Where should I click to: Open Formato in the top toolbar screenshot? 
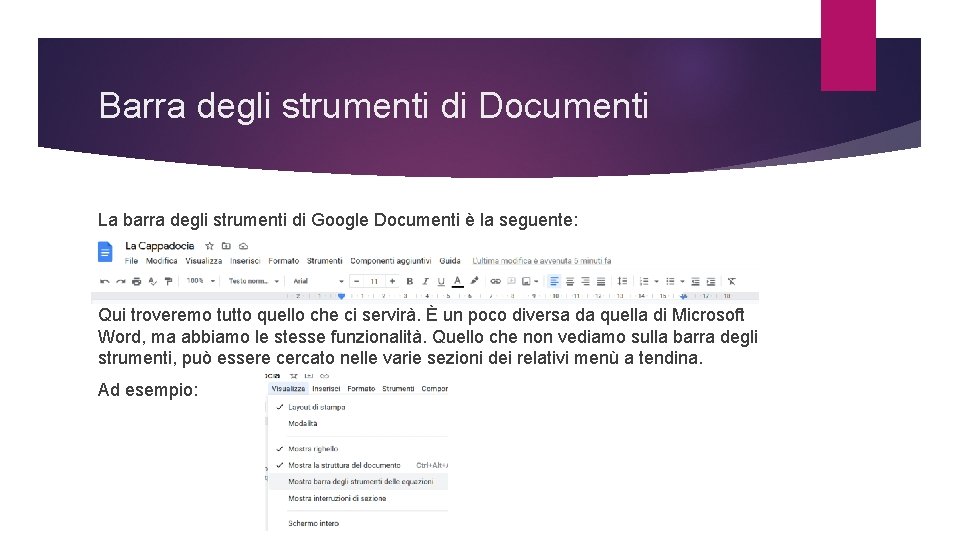pyautogui.click(x=283, y=261)
